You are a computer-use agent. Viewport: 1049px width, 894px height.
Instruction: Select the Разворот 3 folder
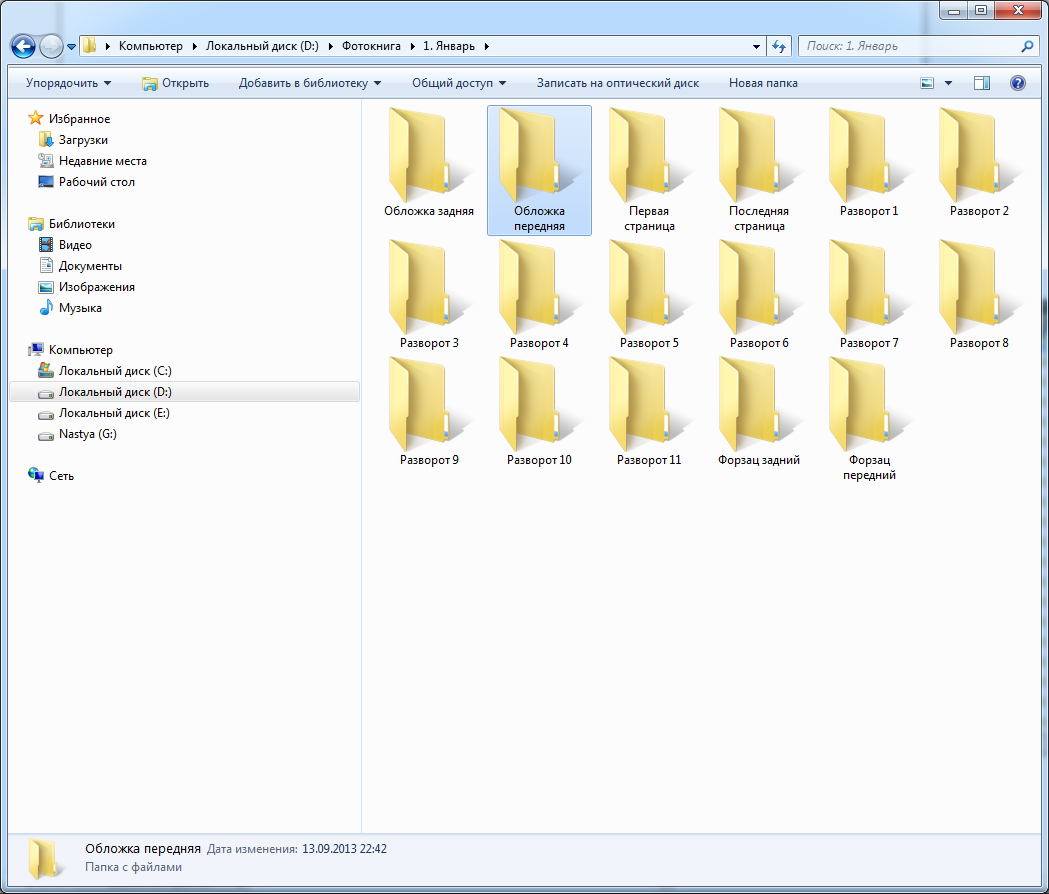click(x=429, y=295)
